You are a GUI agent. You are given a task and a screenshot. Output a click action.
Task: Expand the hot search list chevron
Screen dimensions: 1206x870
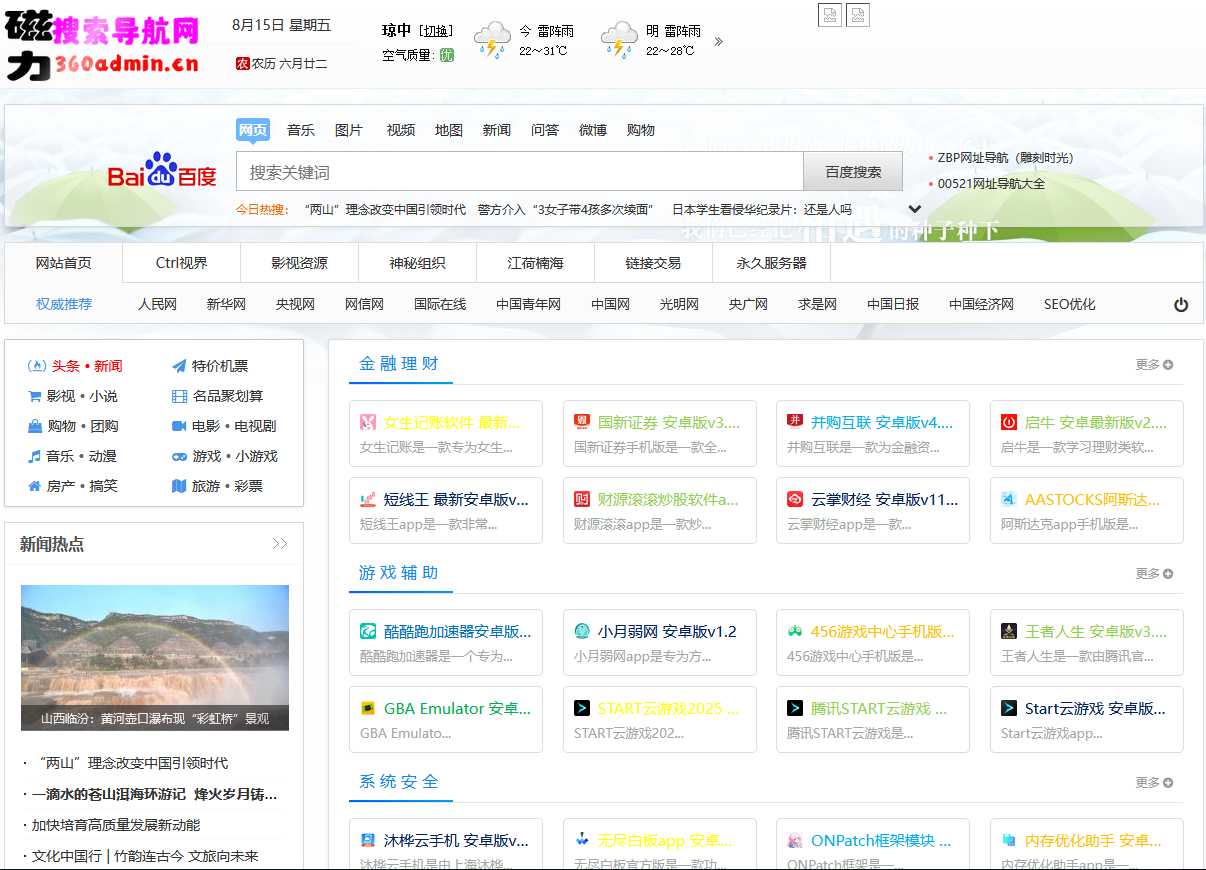[x=914, y=209]
